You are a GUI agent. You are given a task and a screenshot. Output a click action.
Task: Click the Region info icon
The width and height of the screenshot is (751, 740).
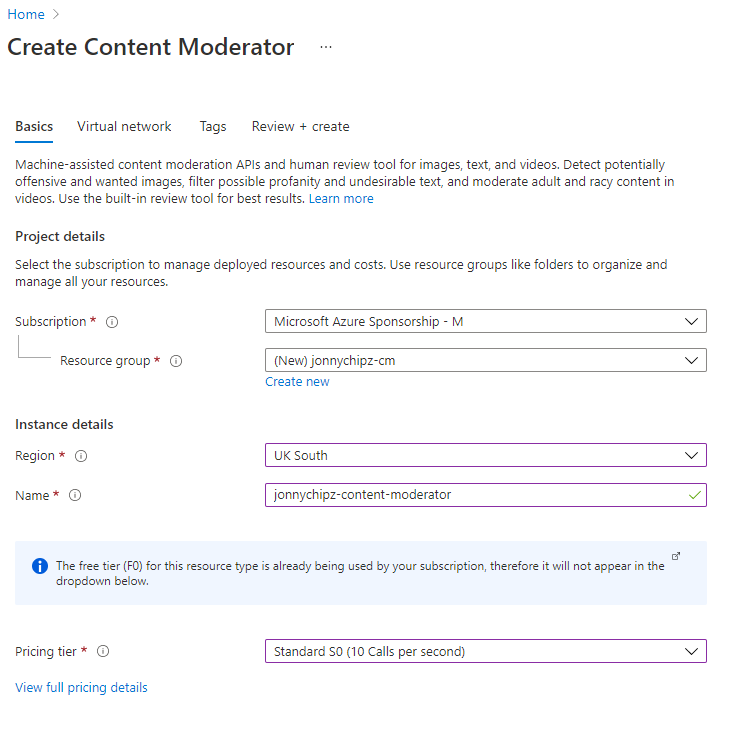pos(81,456)
